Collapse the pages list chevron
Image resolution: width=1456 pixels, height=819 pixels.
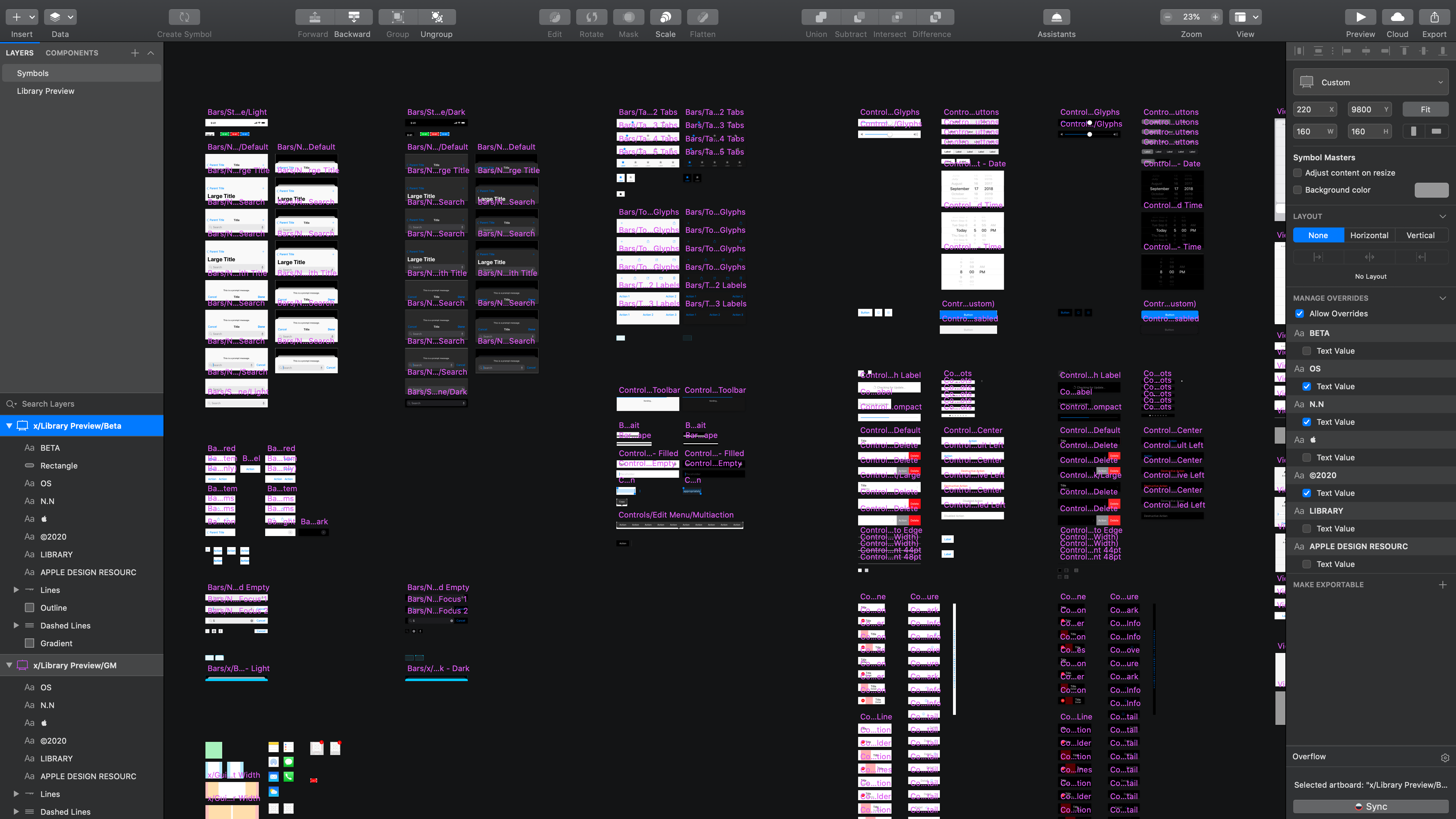[151, 53]
